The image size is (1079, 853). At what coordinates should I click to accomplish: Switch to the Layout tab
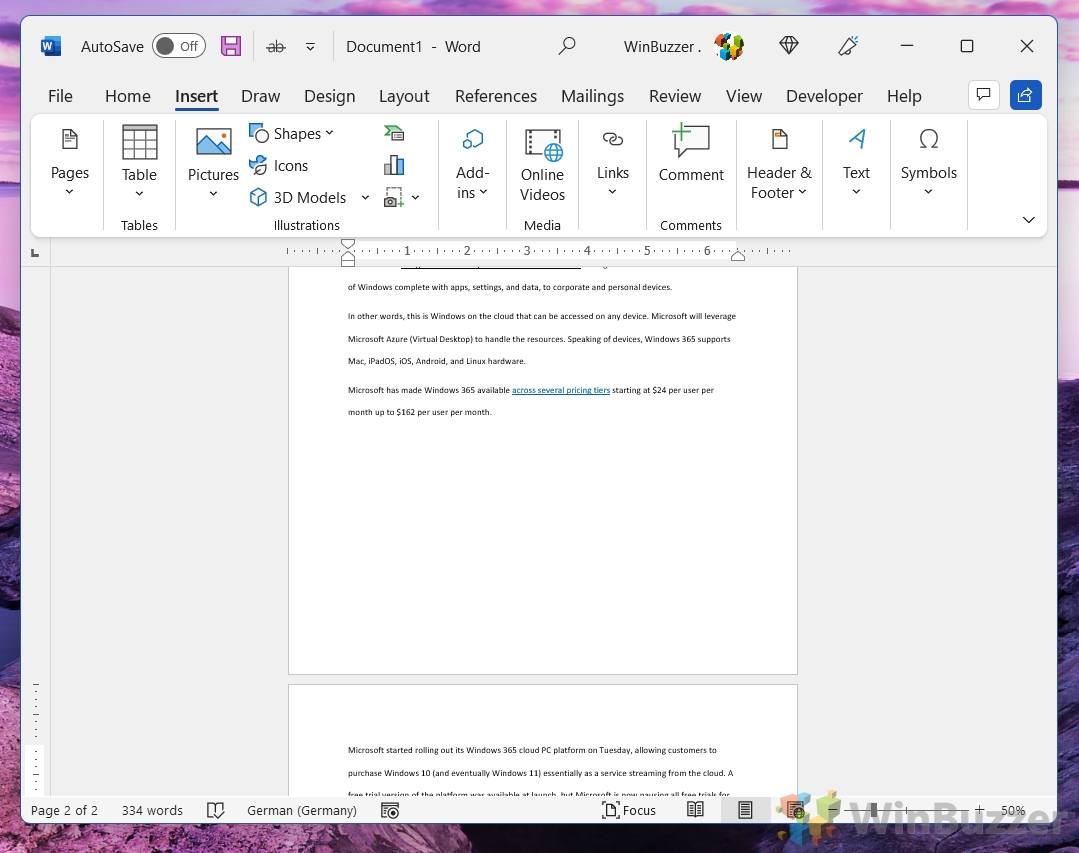pyautogui.click(x=404, y=96)
